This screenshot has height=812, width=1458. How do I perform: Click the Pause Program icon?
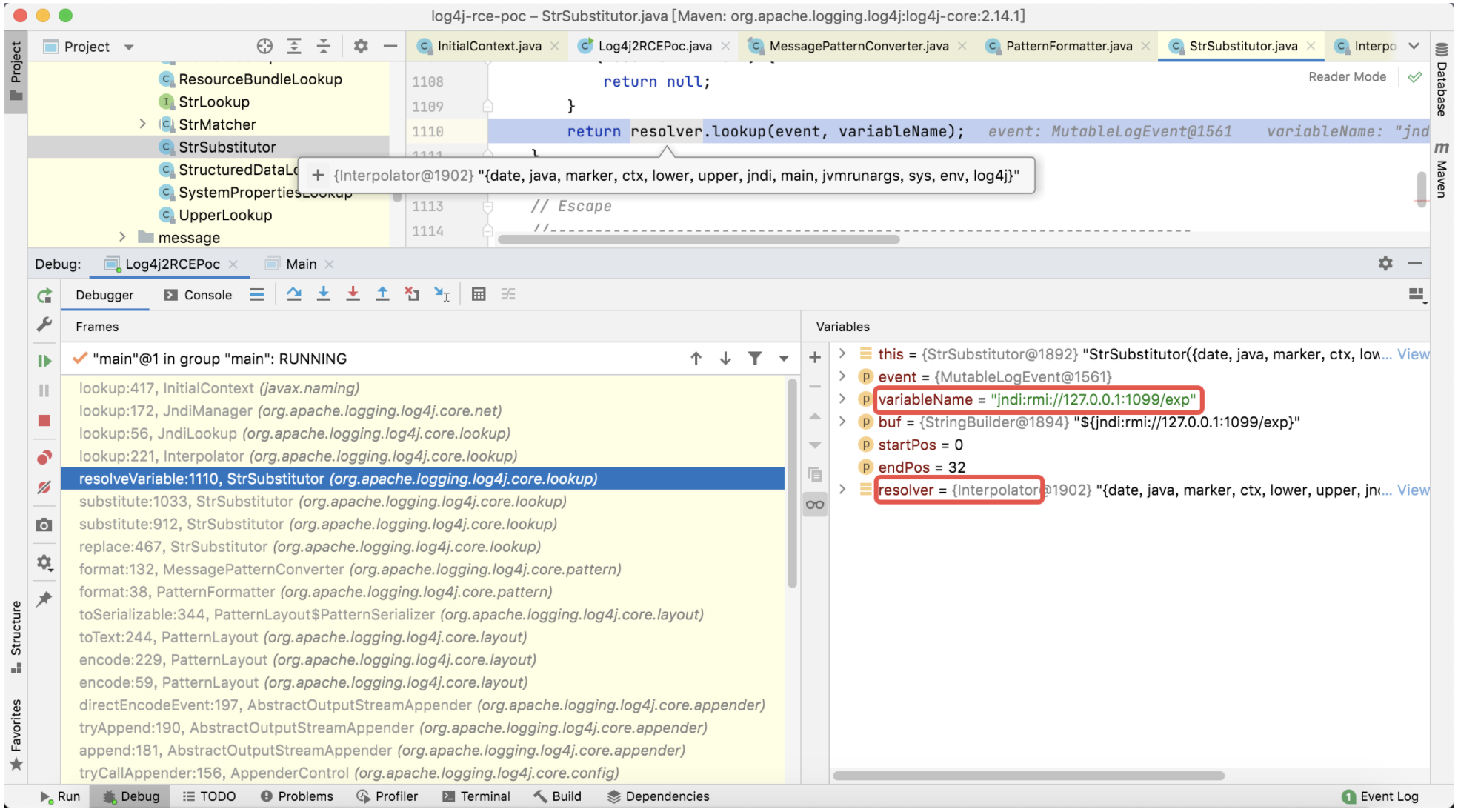click(x=44, y=390)
